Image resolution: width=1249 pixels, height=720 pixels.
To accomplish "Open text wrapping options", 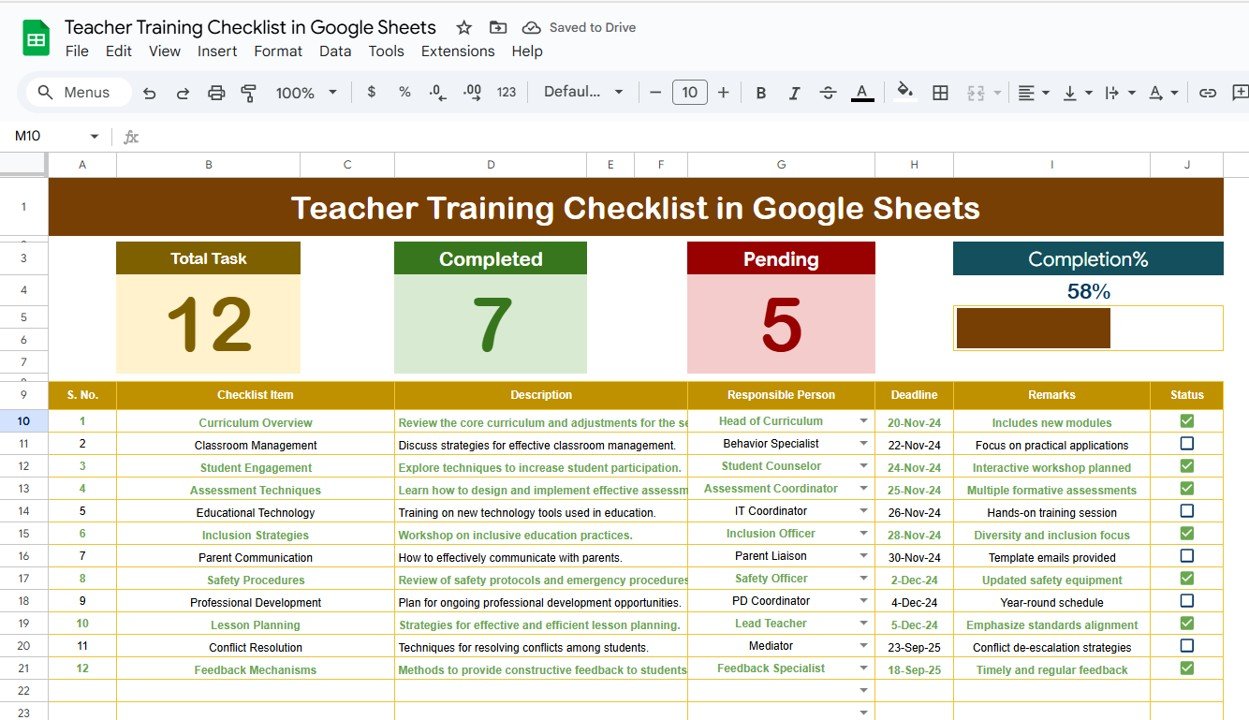I will 1119,92.
